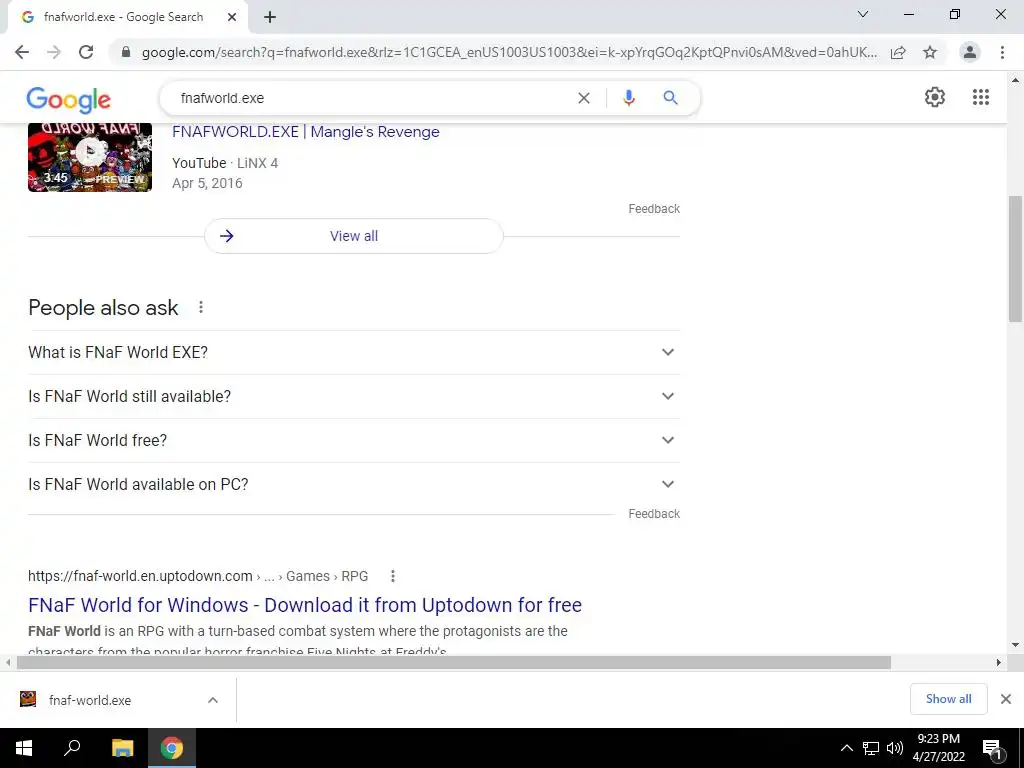Screen dimensions: 1024x768
Task: Open the notification center icon
Action: 992,748
